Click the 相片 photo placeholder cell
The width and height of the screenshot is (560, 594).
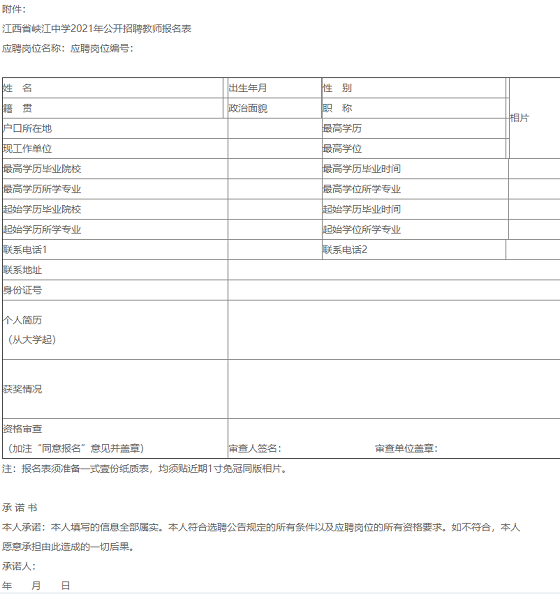[535, 118]
